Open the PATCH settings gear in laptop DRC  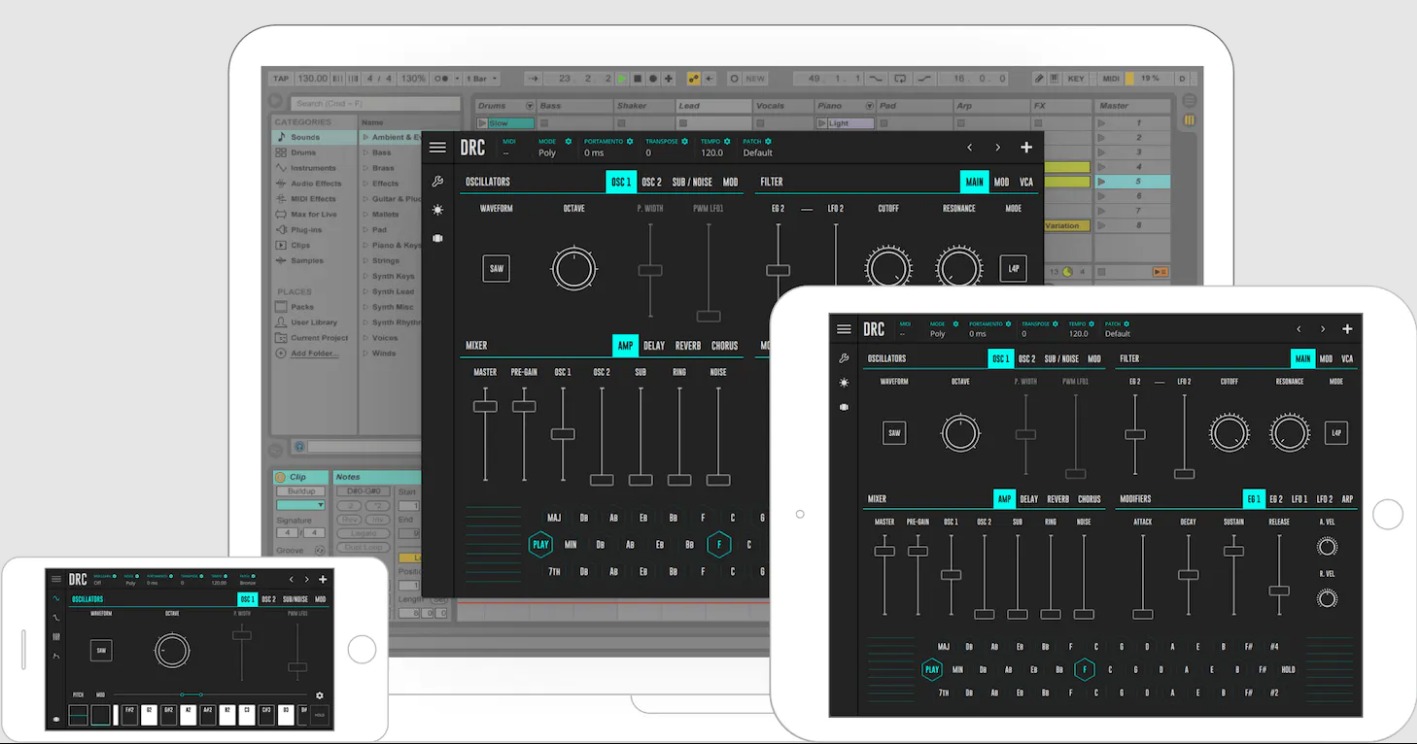(x=767, y=141)
